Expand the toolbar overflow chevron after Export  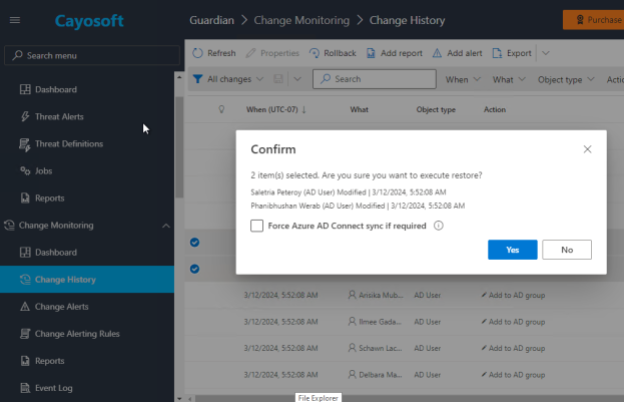[x=546, y=53]
